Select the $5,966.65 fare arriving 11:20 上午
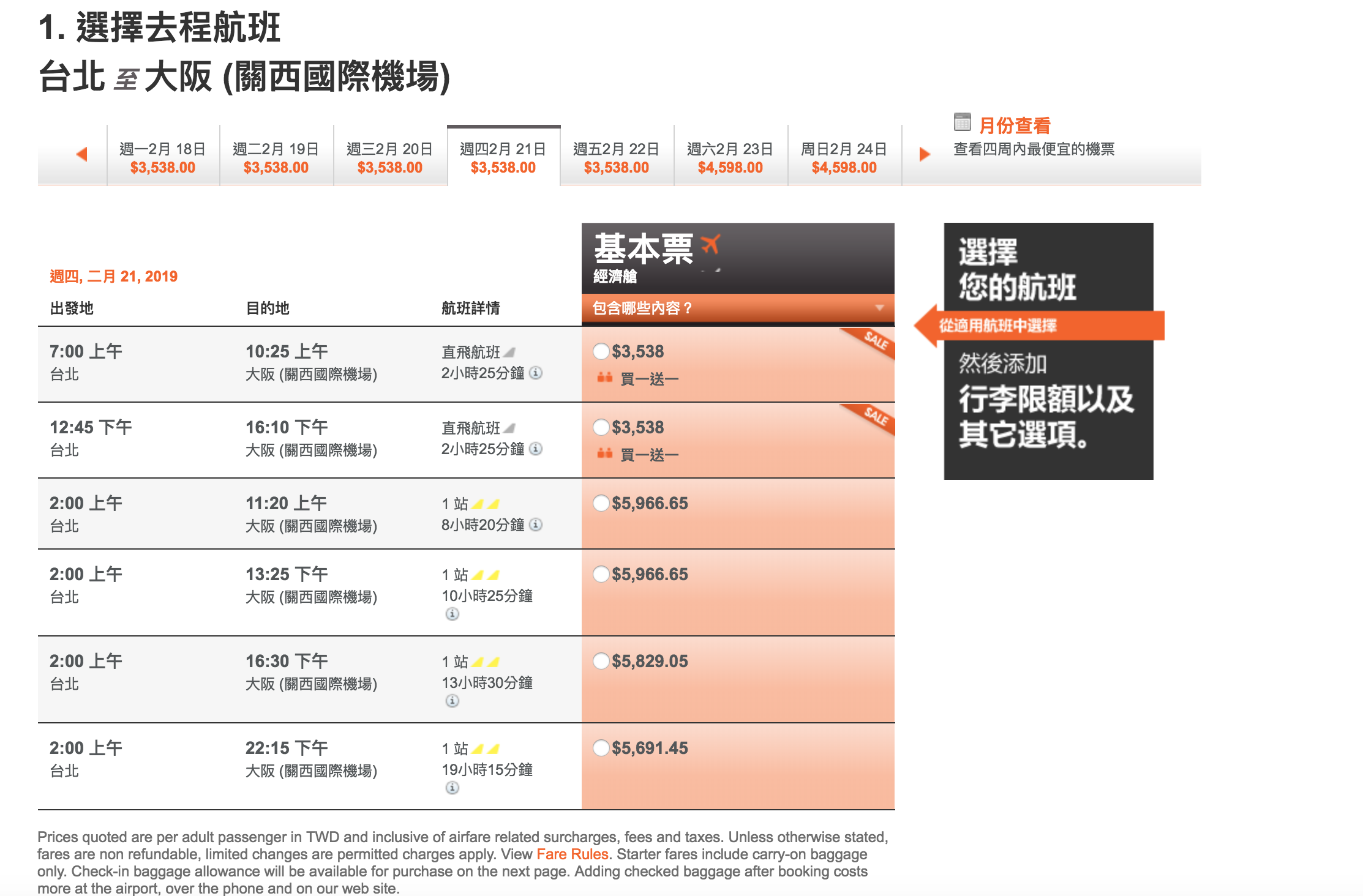This screenshot has height=896, width=1363. (601, 503)
